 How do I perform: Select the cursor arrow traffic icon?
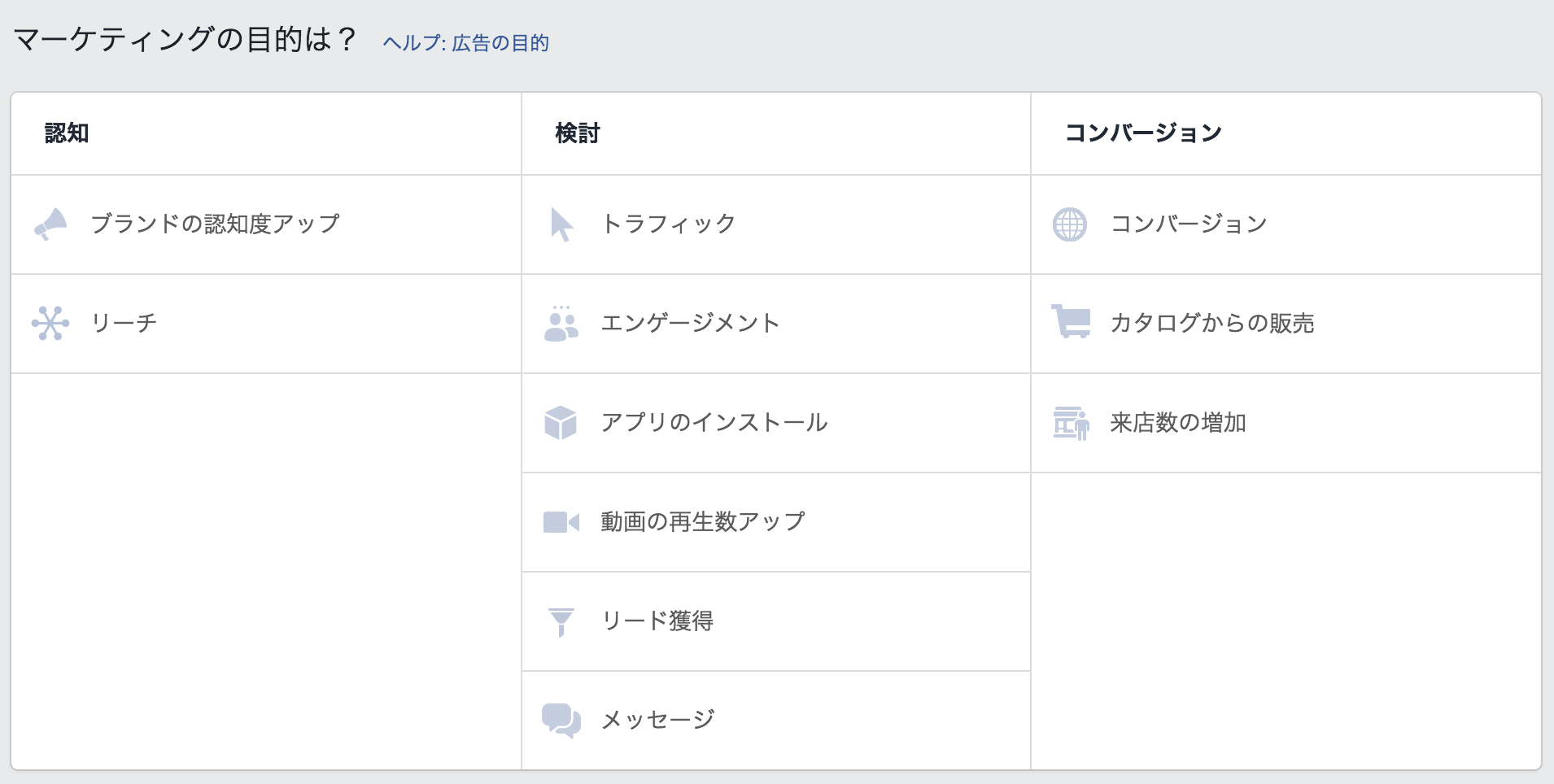tap(561, 224)
